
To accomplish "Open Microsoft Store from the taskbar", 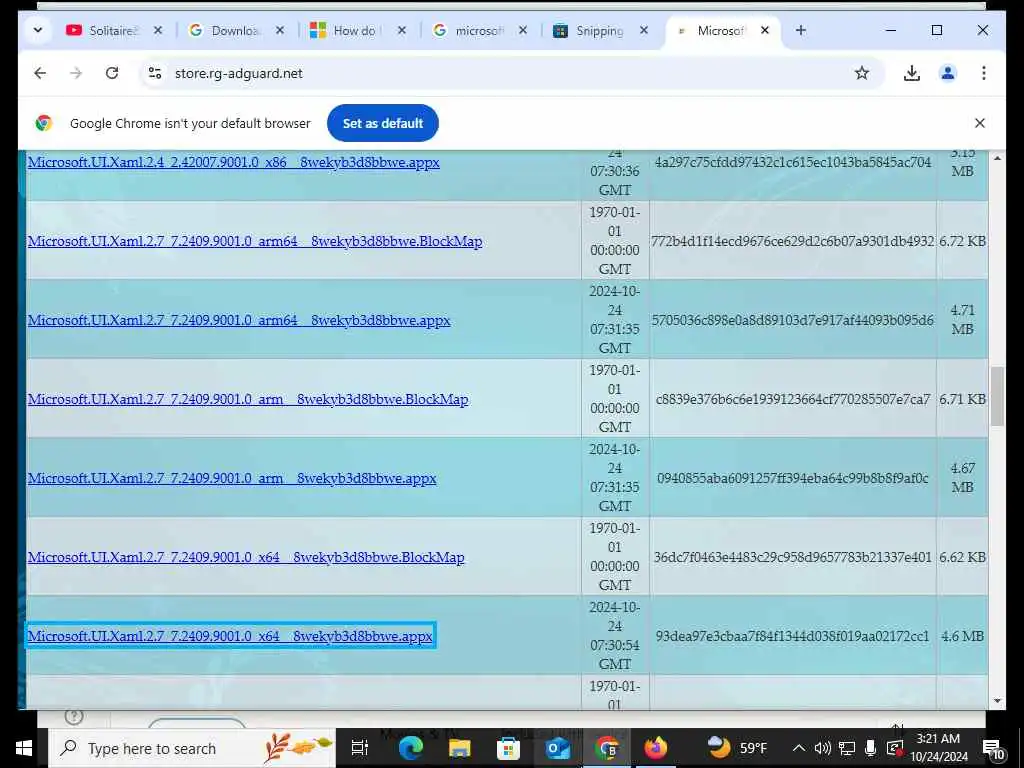I will coord(508,748).
